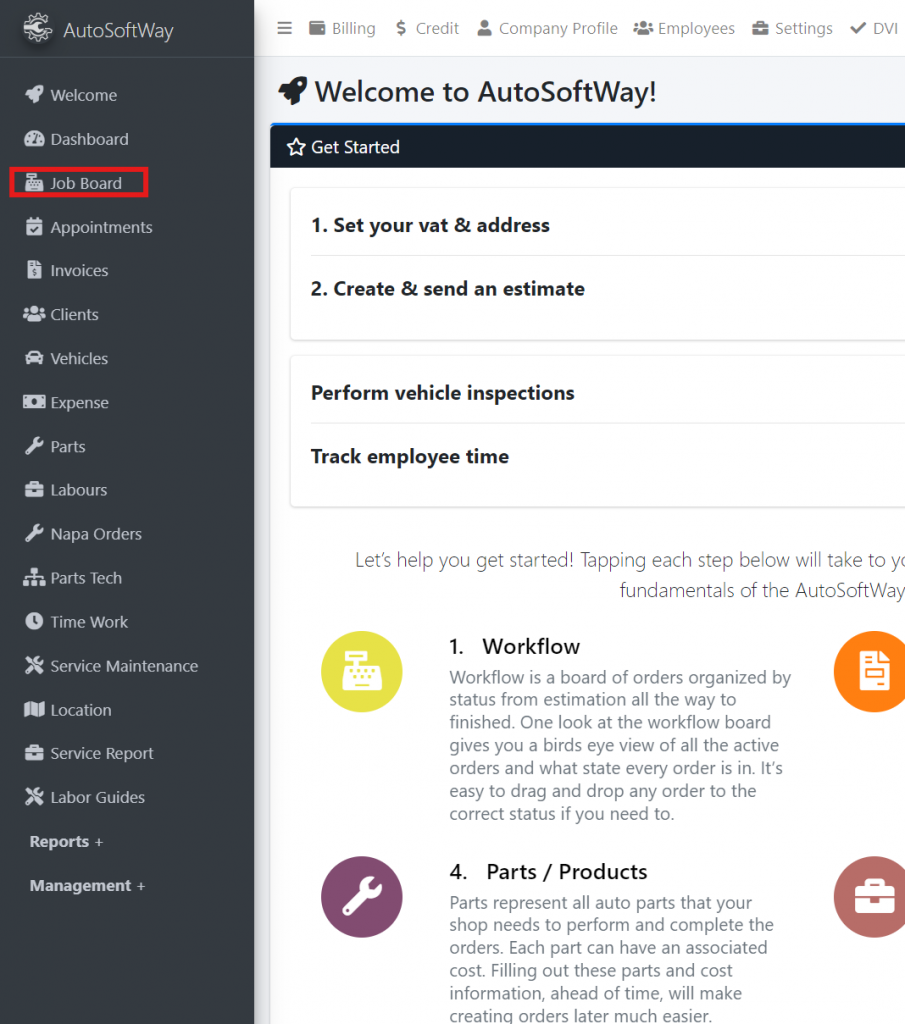Screen dimensions: 905x1024
Task: Click the Time Work clock icon
Action: [x=34, y=621]
